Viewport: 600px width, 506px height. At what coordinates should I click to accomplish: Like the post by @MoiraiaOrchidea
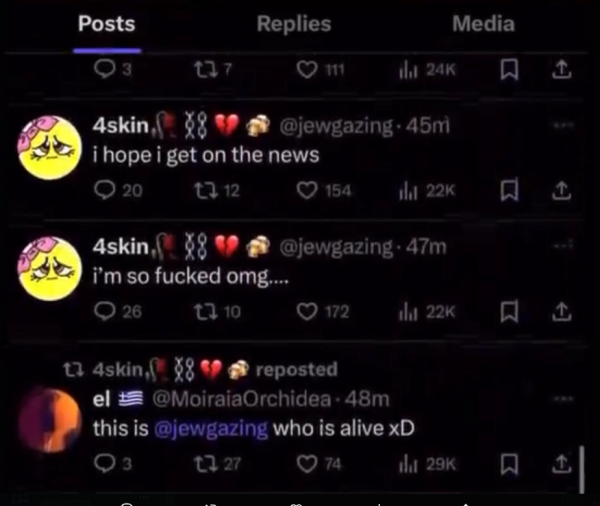[307, 464]
